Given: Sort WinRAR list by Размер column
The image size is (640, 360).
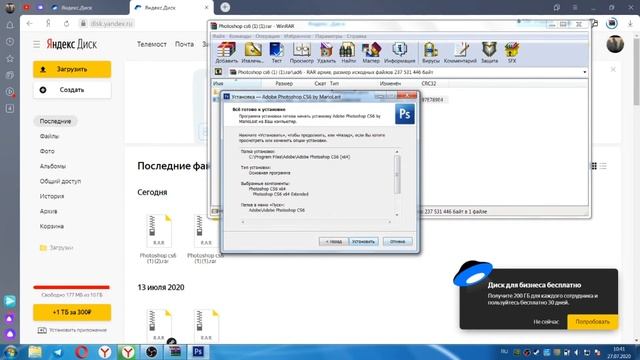Looking at the screenshot, I should (x=284, y=83).
